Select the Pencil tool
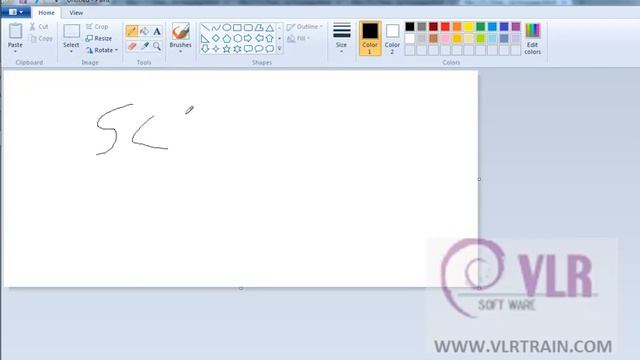 pyautogui.click(x=132, y=31)
